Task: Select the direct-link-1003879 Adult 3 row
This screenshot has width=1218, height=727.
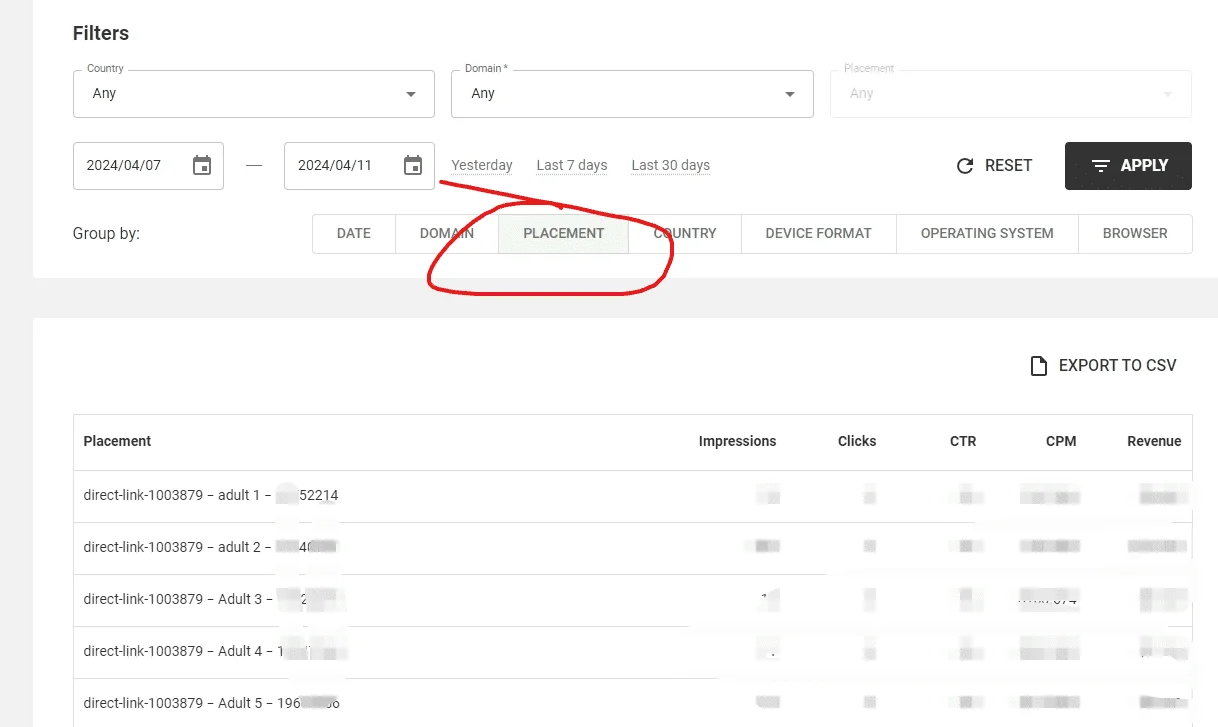Action: click(x=632, y=599)
